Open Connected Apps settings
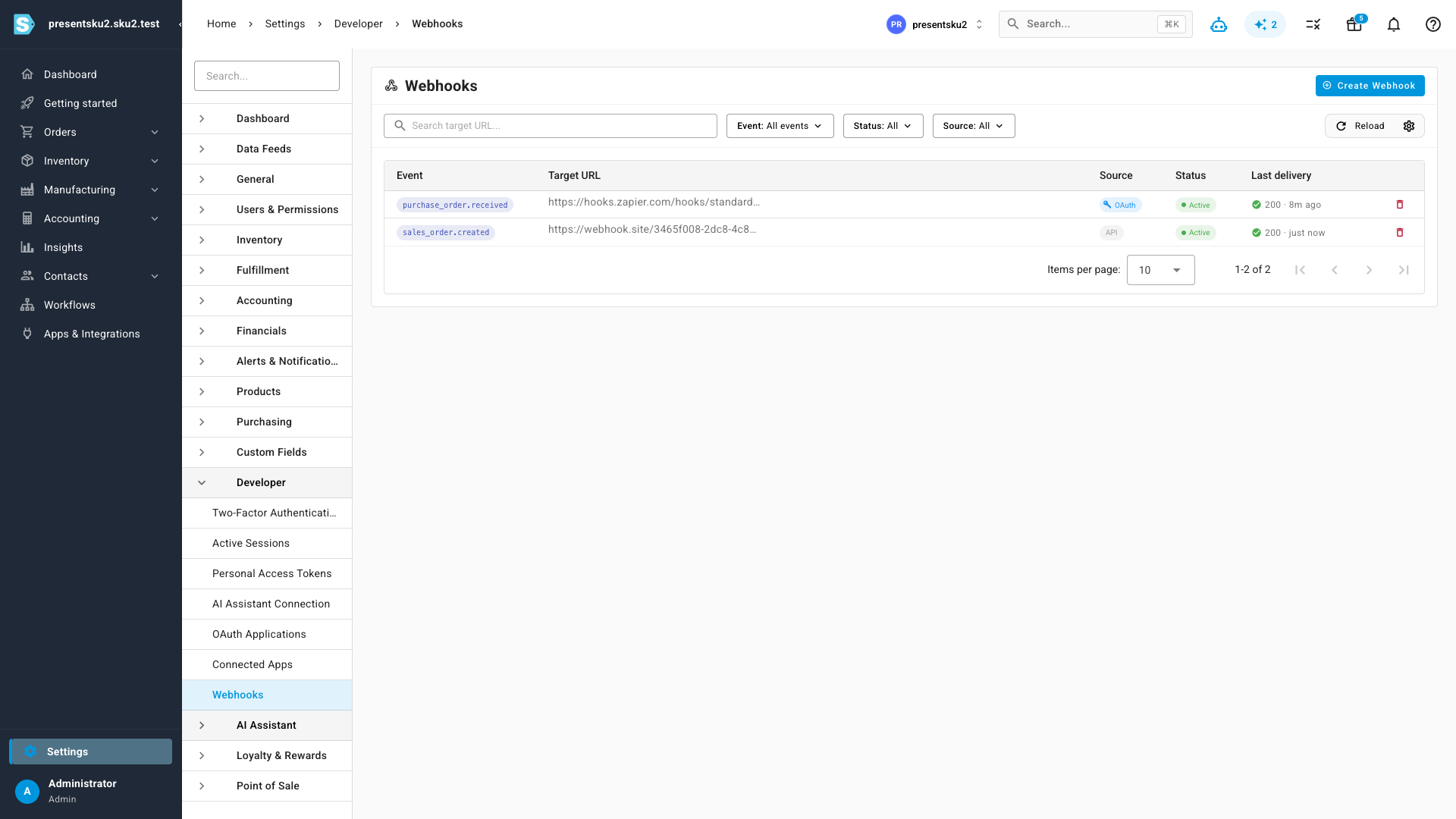This screenshot has height=819, width=1456. (267, 664)
